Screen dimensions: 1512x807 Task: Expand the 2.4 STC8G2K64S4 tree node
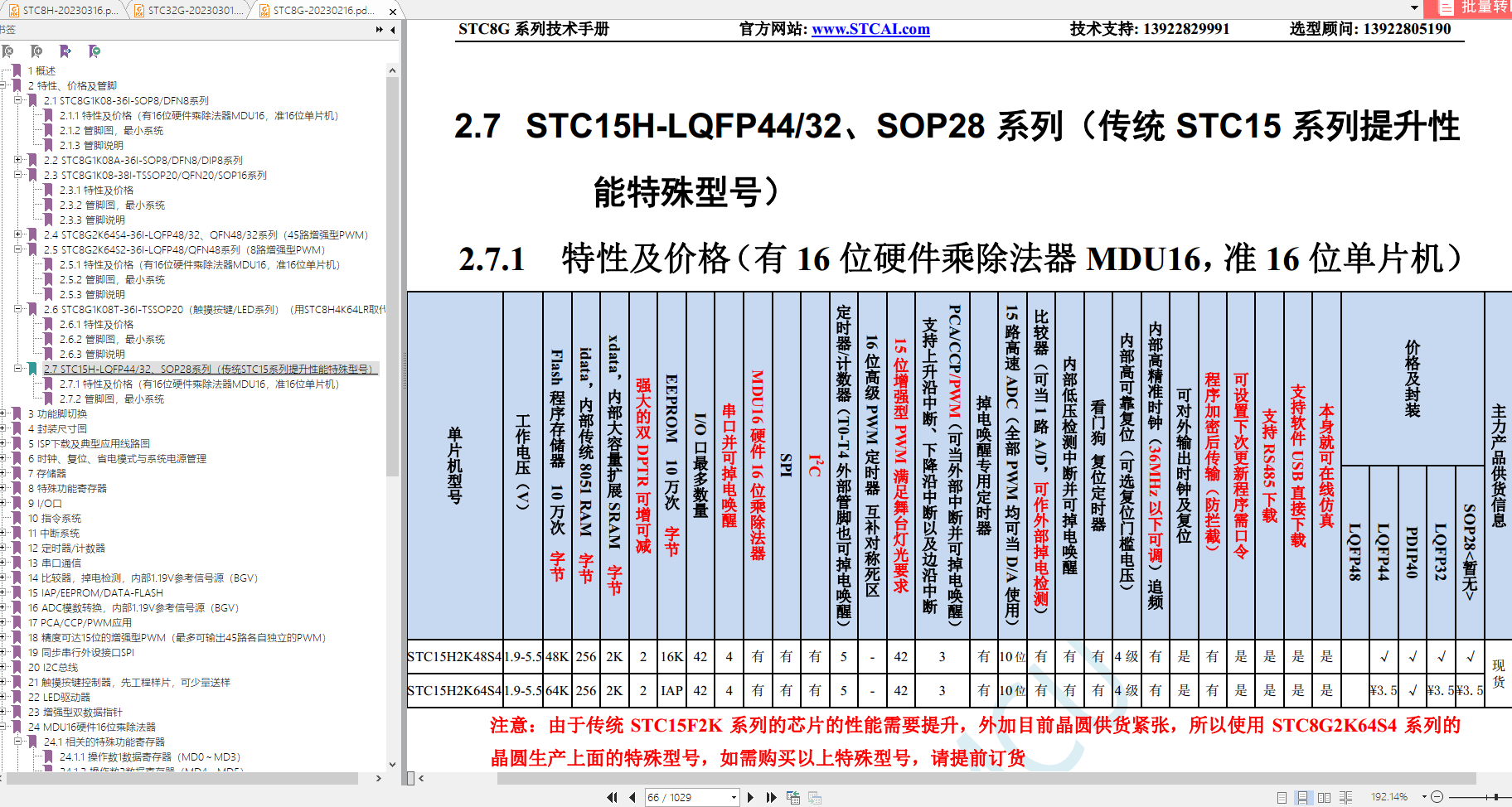click(x=17, y=234)
